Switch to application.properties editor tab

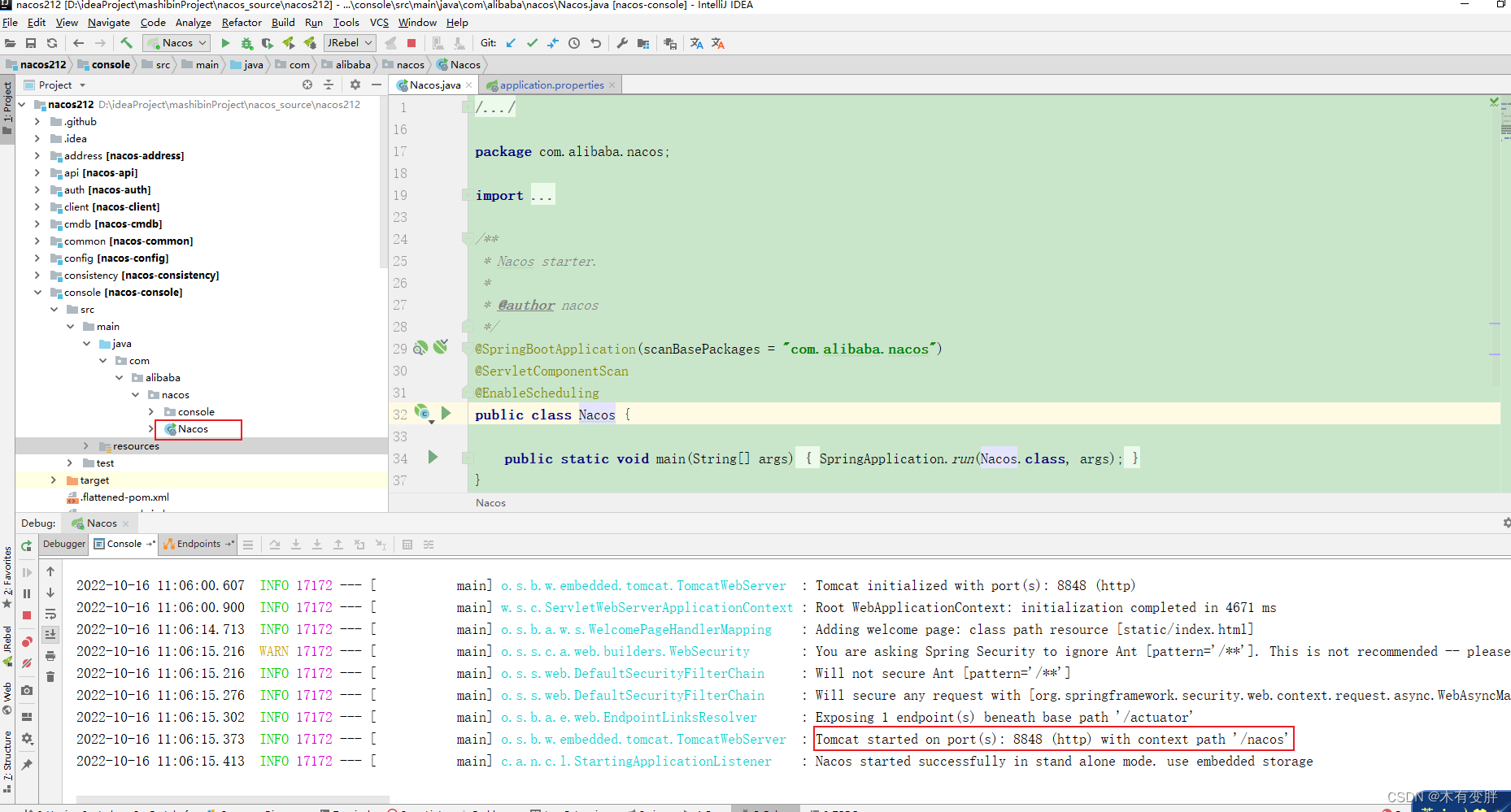[x=551, y=85]
